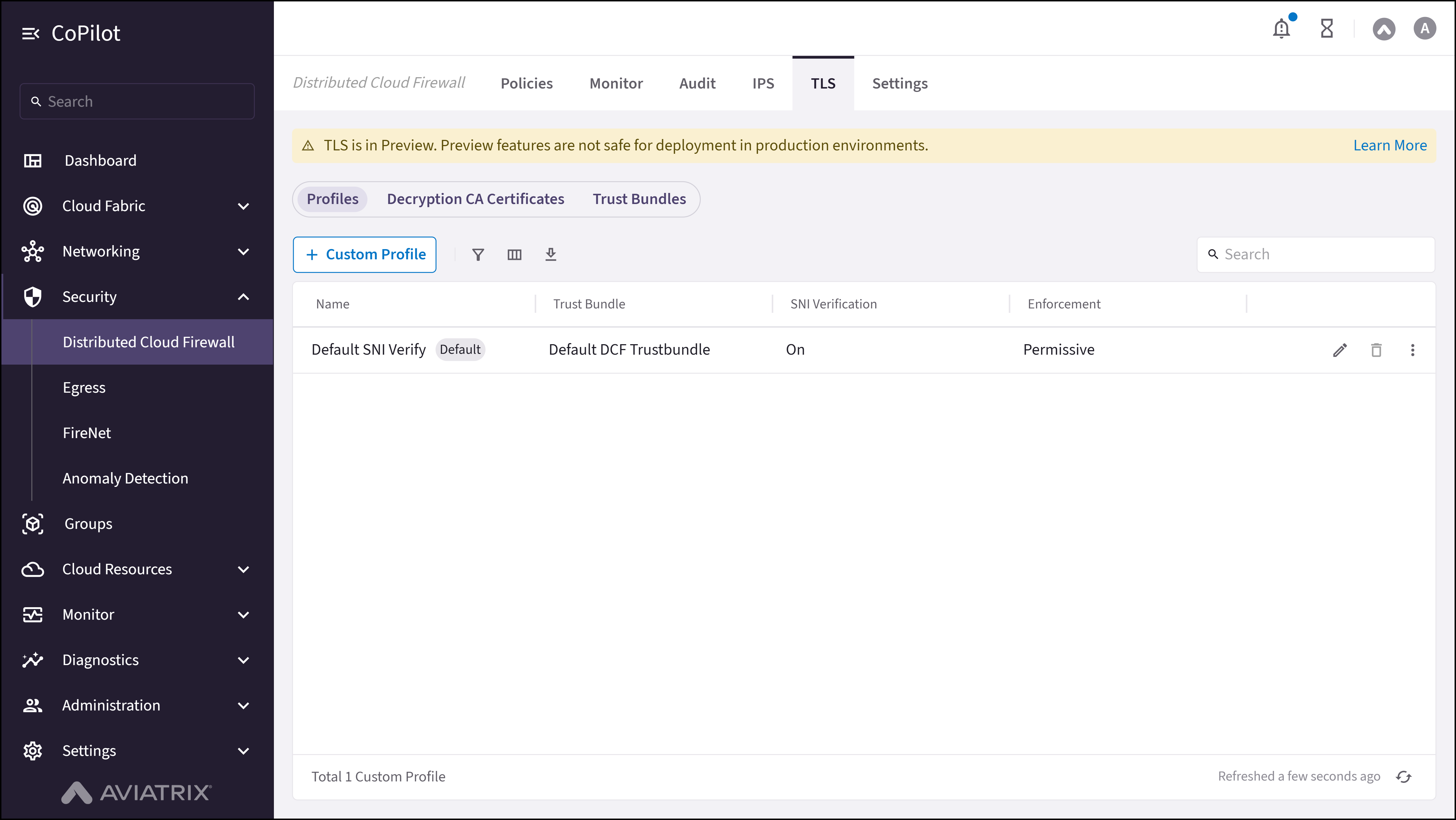Click the Diagnostics icon
This screenshot has width=1456, height=820.
pyautogui.click(x=33, y=660)
